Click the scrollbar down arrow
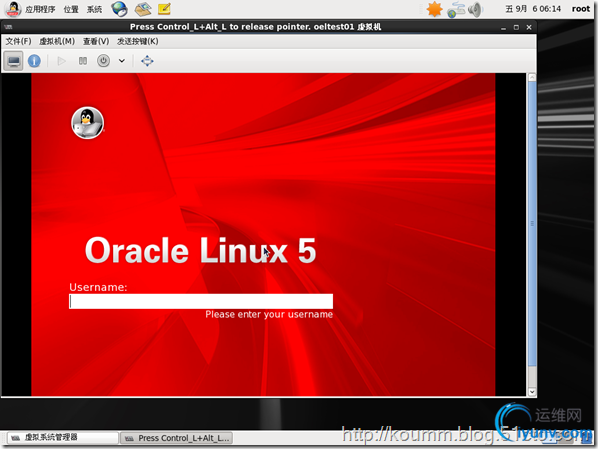The height and width of the screenshot is (449, 598). click(532, 392)
